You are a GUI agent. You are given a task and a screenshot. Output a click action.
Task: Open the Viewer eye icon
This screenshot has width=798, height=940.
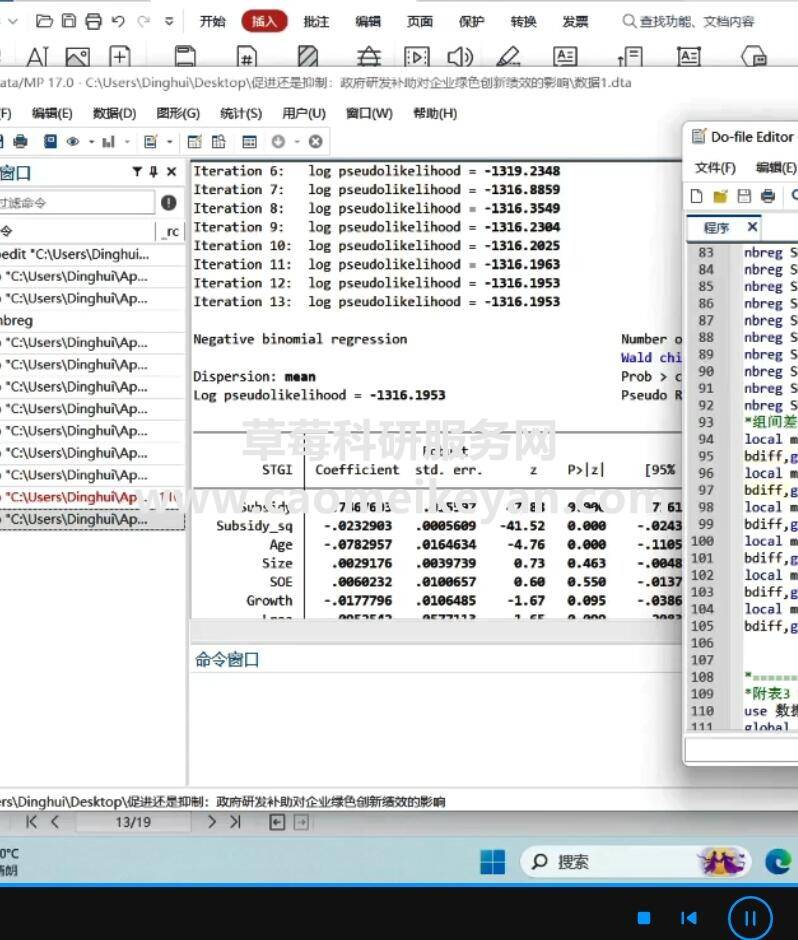pyautogui.click(x=72, y=142)
